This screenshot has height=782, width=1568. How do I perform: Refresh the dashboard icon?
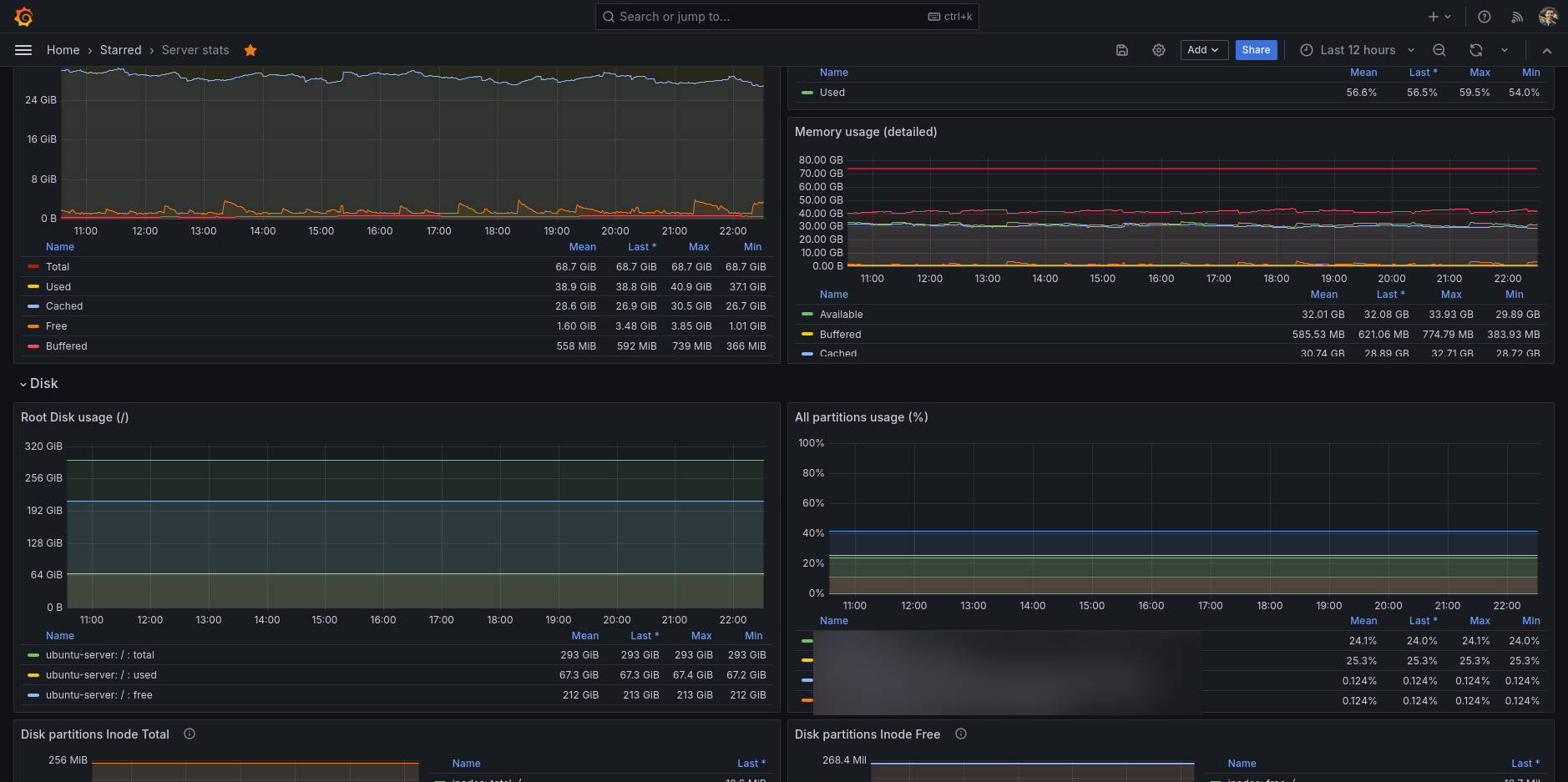click(x=1475, y=50)
